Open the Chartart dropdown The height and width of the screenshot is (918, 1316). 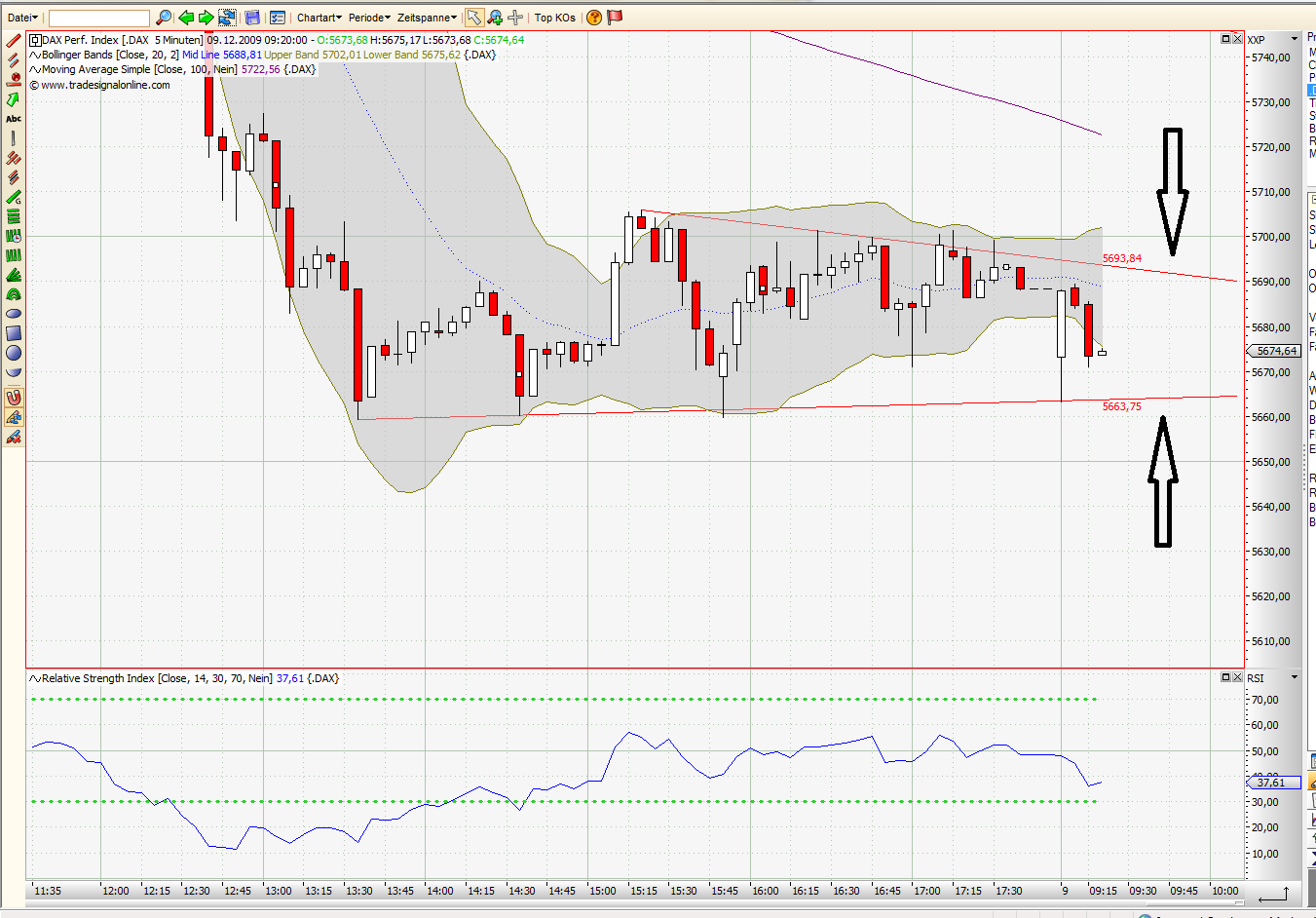319,17
